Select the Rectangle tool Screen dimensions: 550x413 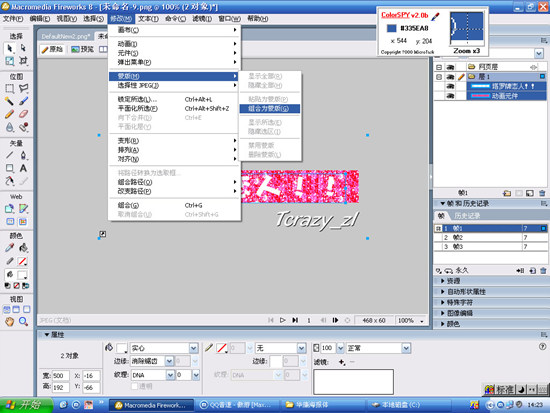(x=9, y=168)
